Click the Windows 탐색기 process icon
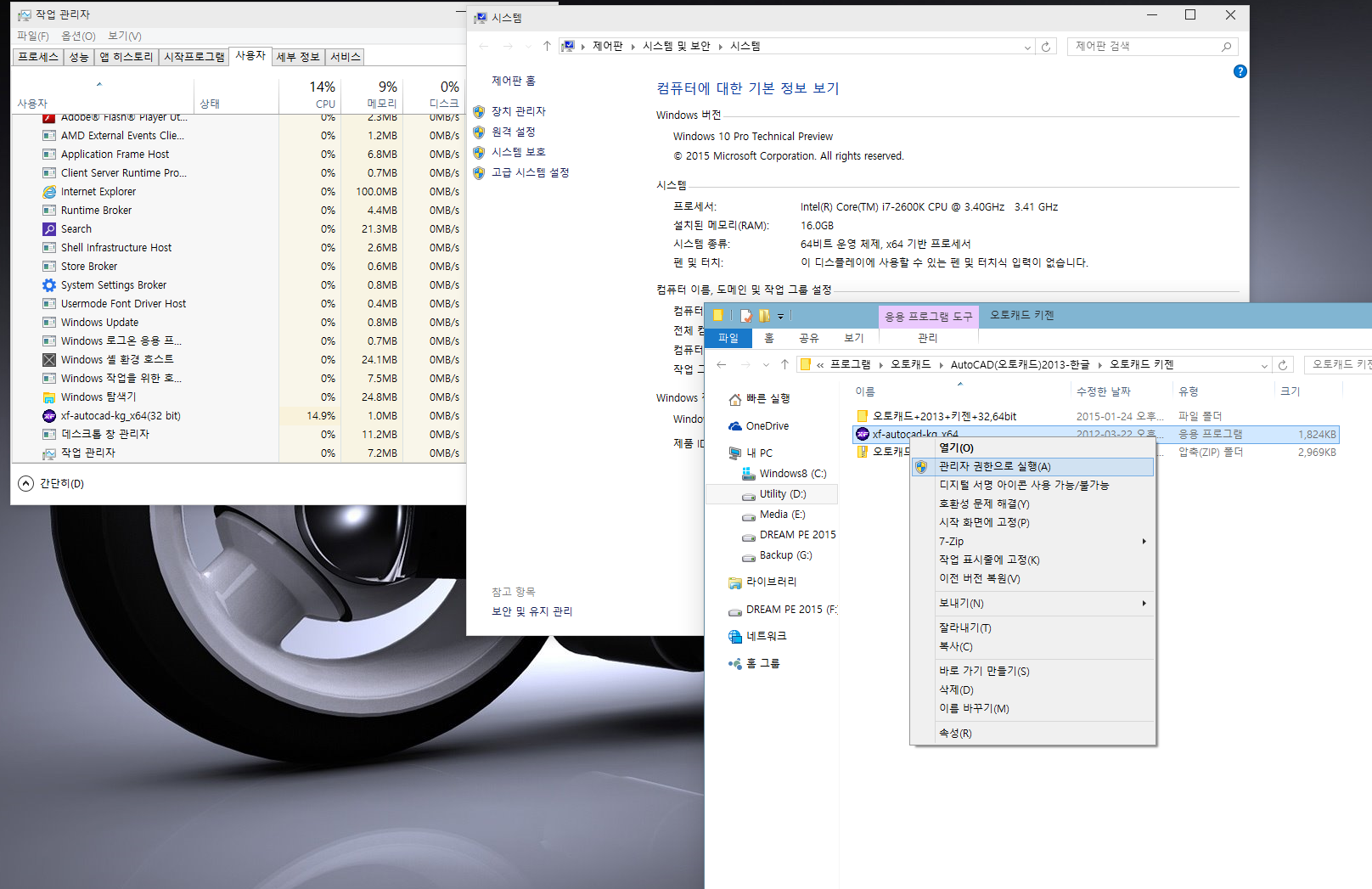 [49, 397]
